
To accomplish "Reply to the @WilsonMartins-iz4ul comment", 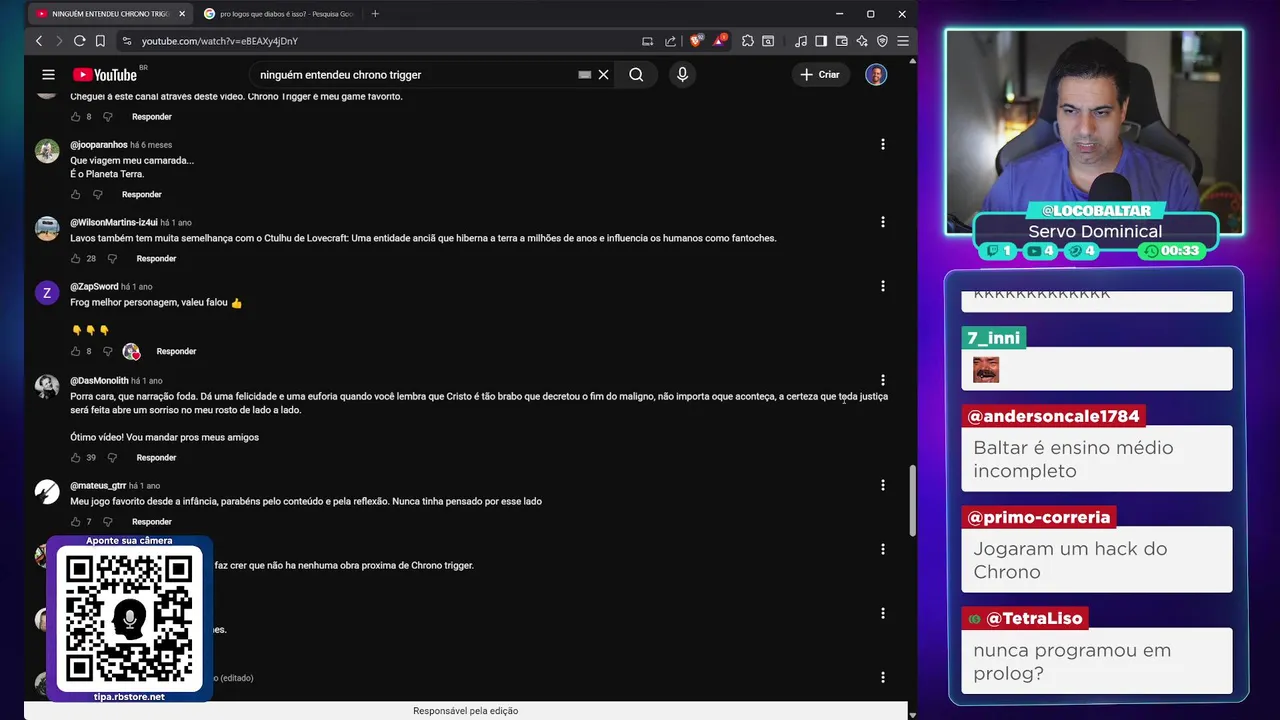I will point(156,258).
